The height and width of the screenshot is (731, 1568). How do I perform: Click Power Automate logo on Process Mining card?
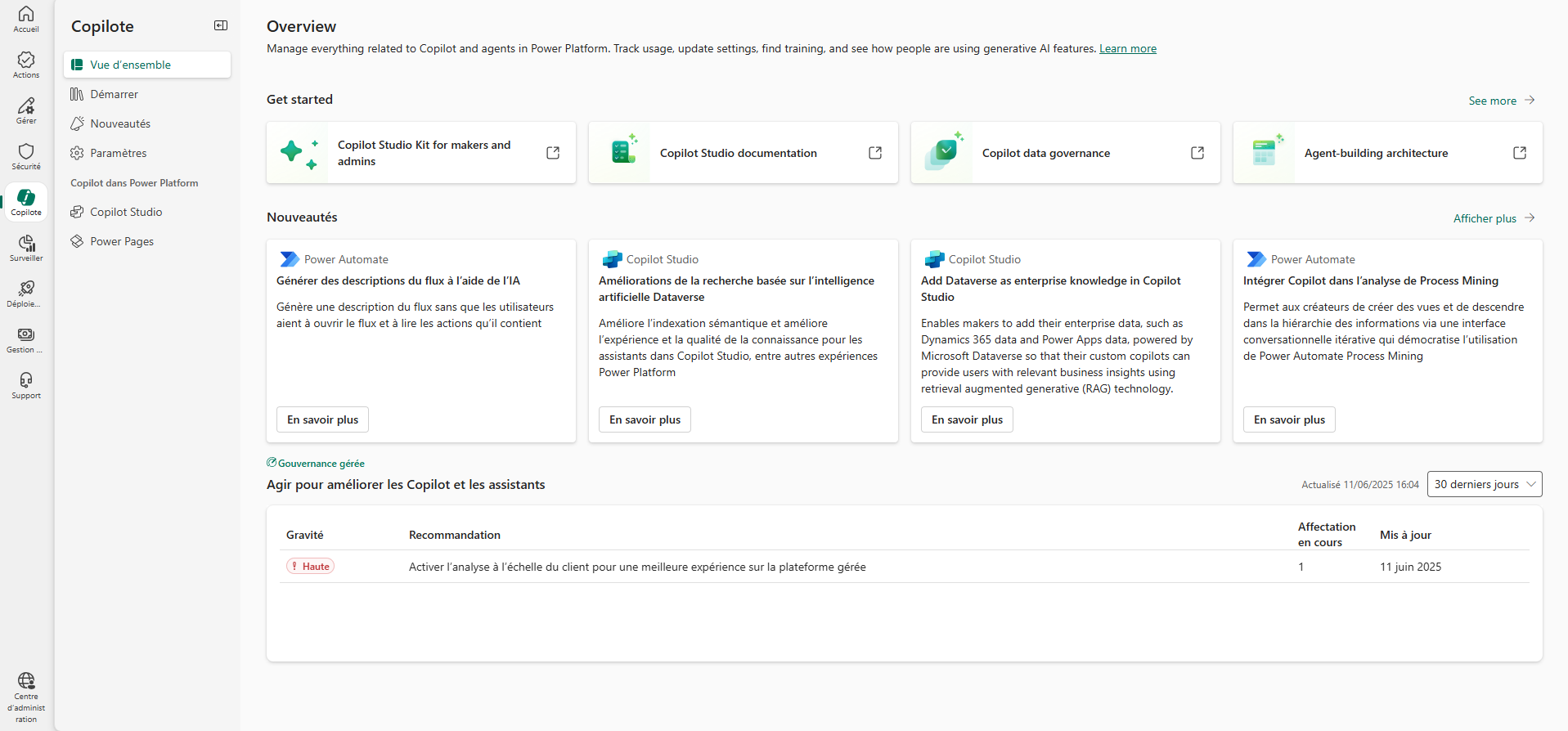tap(1256, 259)
